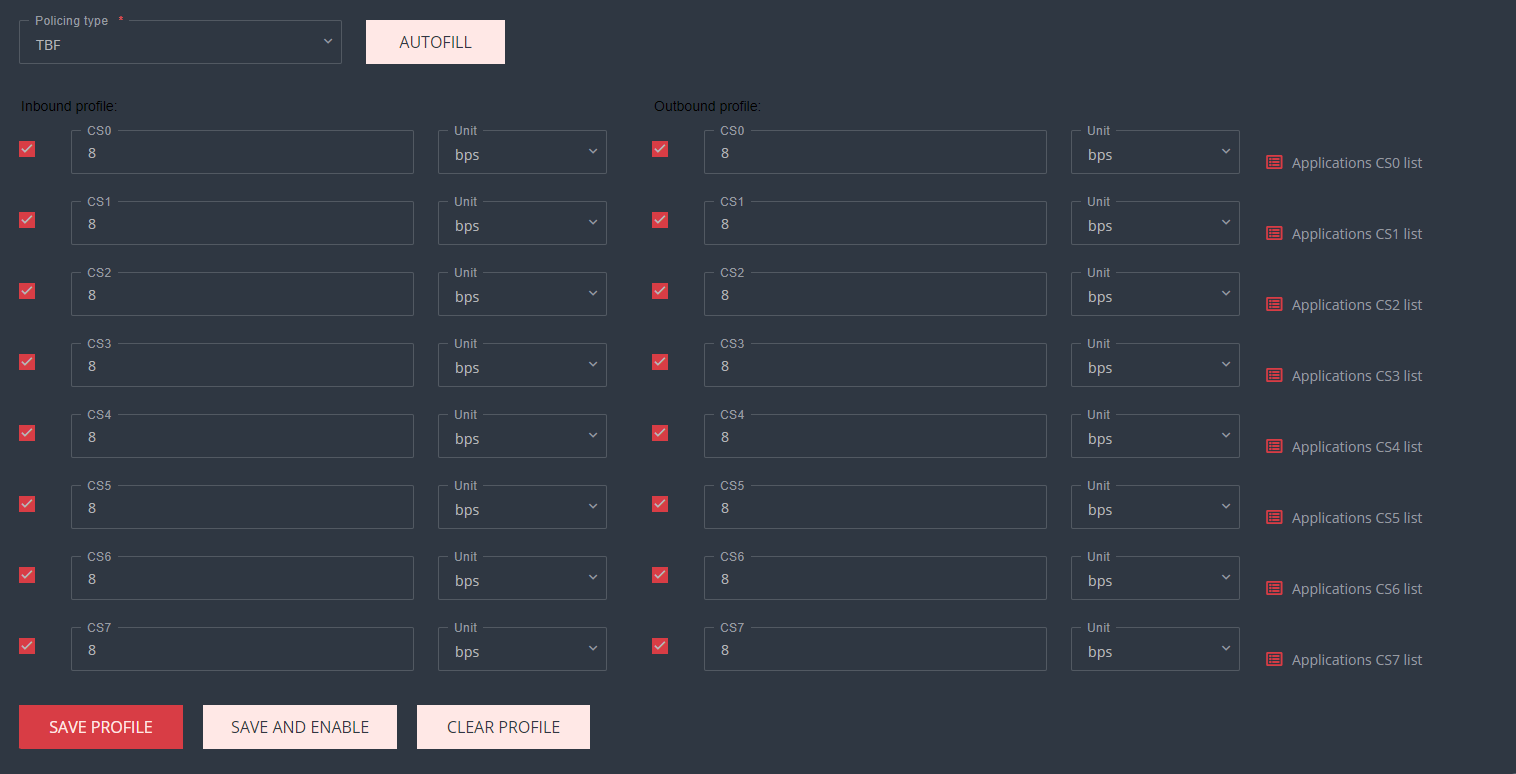This screenshot has height=774, width=1516.
Task: Open the outbound CS6 Unit dropdown
Action: pos(1155,579)
